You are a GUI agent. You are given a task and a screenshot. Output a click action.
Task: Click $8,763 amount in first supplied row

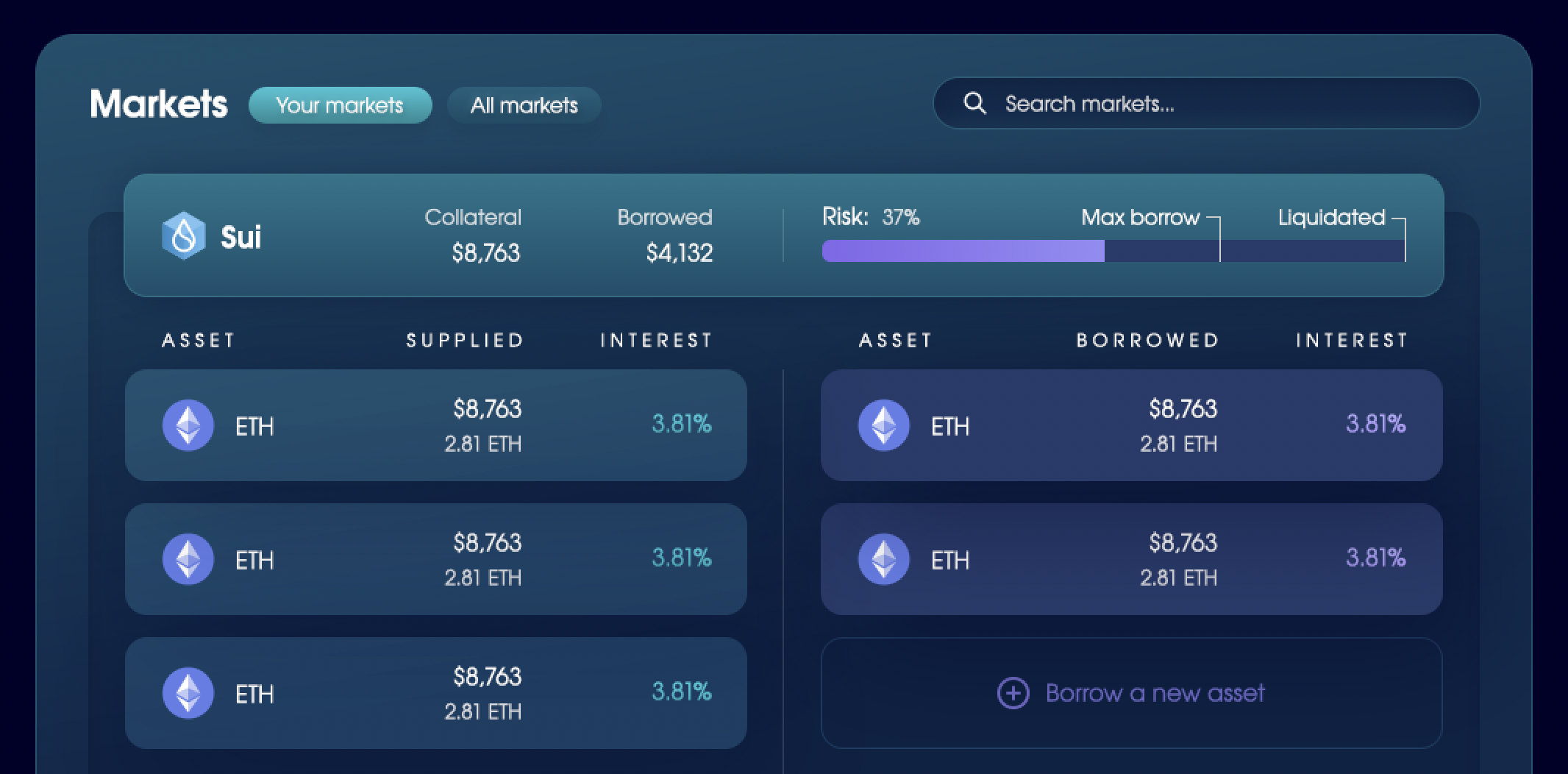click(487, 409)
